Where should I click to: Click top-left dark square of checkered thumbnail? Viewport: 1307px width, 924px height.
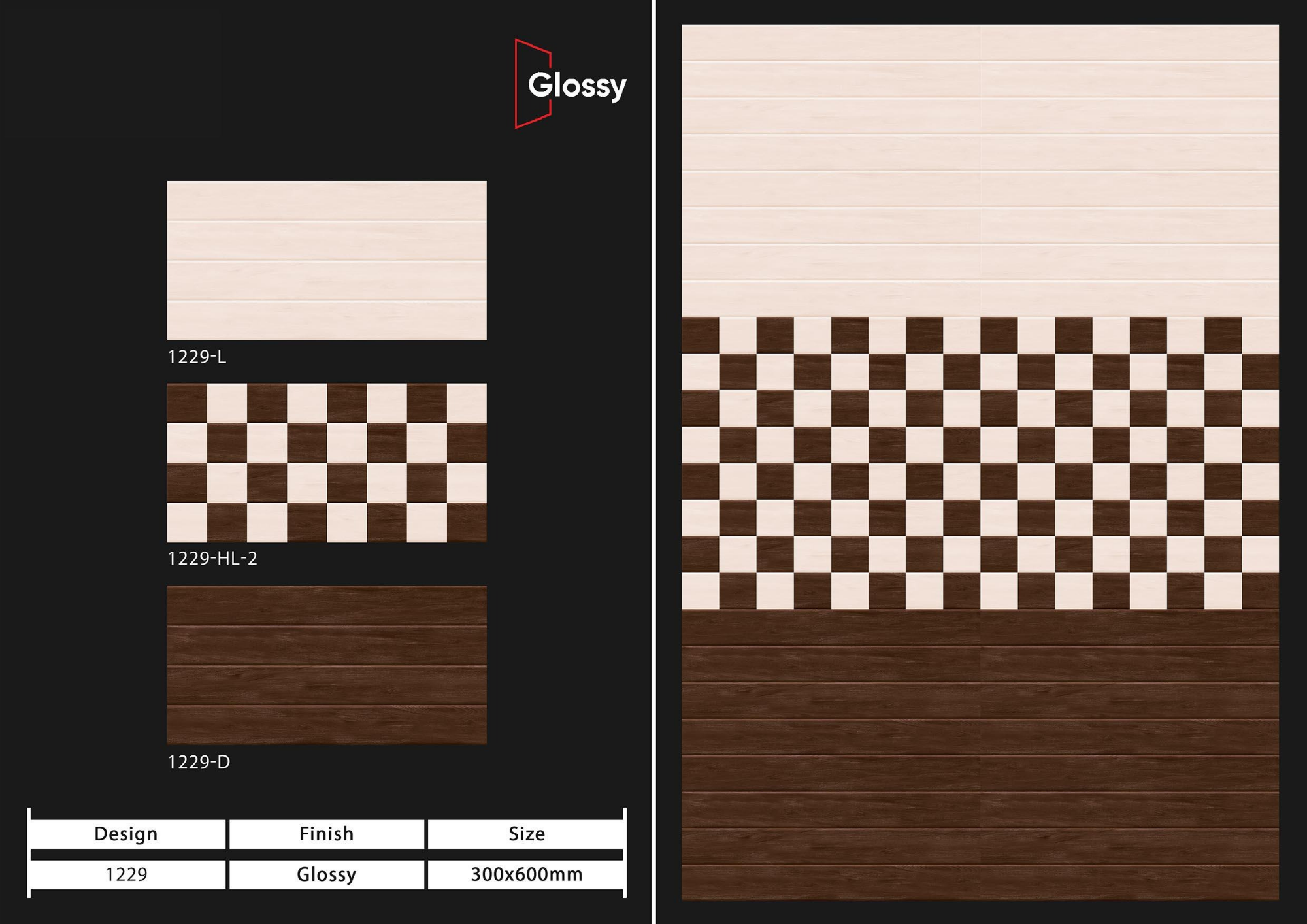(x=187, y=403)
